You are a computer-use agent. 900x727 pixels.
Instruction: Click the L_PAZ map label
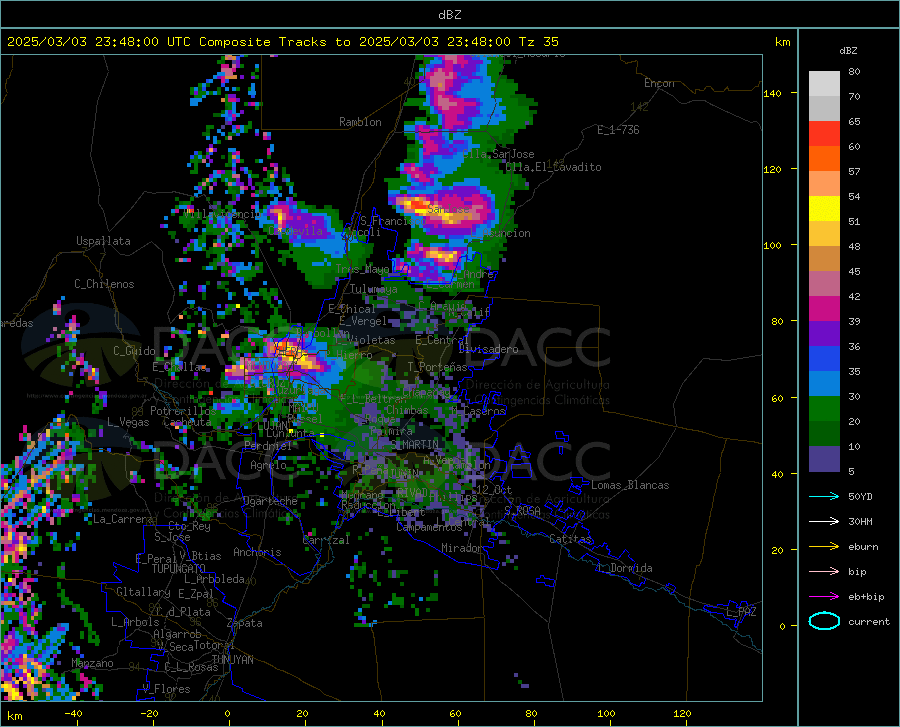click(741, 612)
